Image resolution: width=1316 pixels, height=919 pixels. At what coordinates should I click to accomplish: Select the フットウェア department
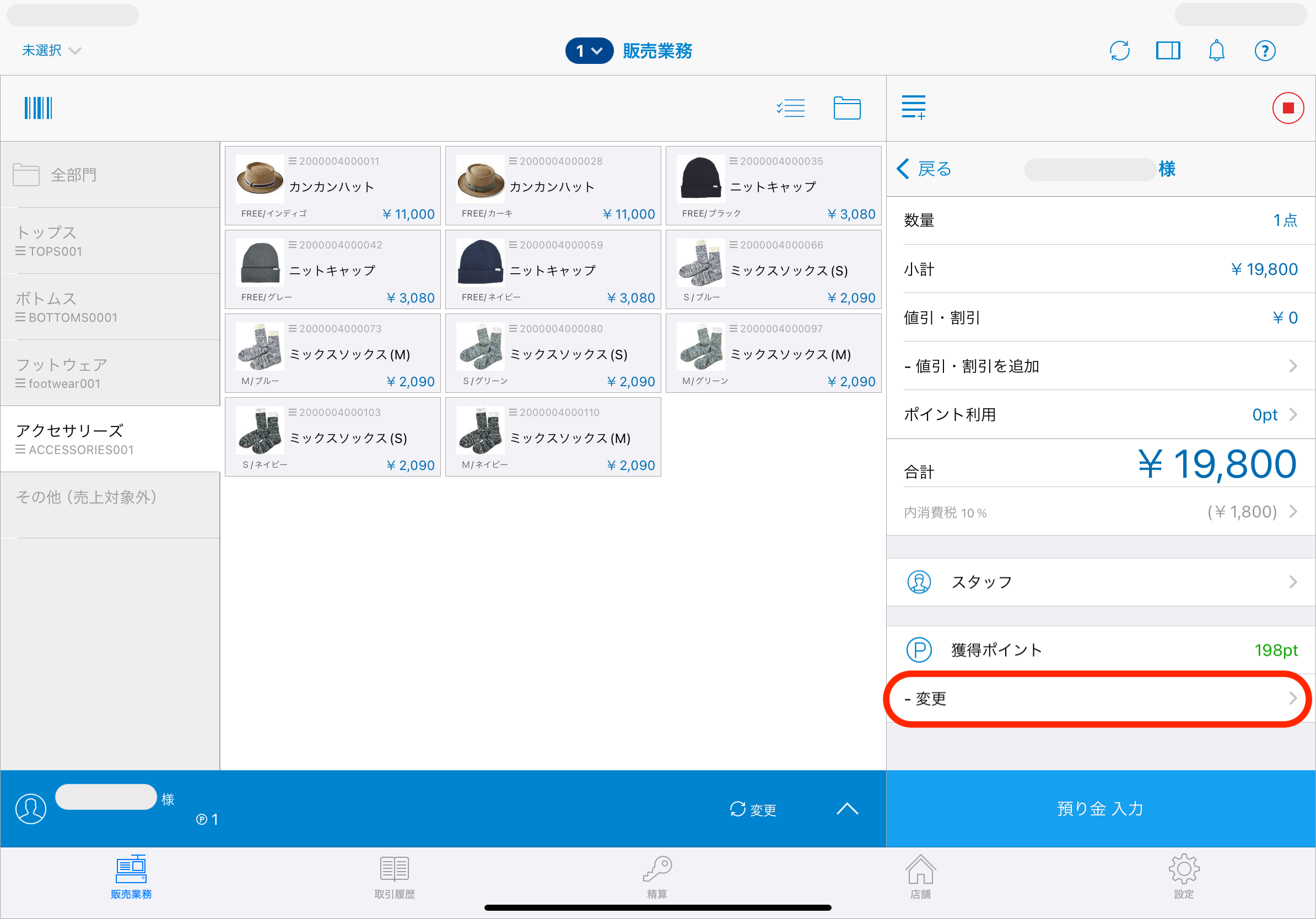point(110,373)
